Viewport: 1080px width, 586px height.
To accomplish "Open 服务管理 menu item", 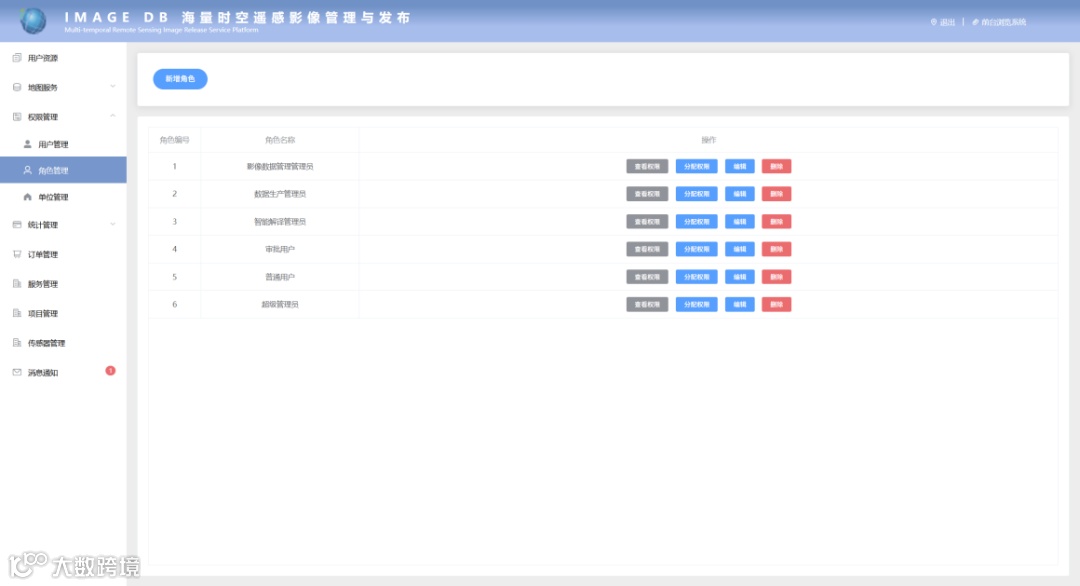I will coord(63,284).
